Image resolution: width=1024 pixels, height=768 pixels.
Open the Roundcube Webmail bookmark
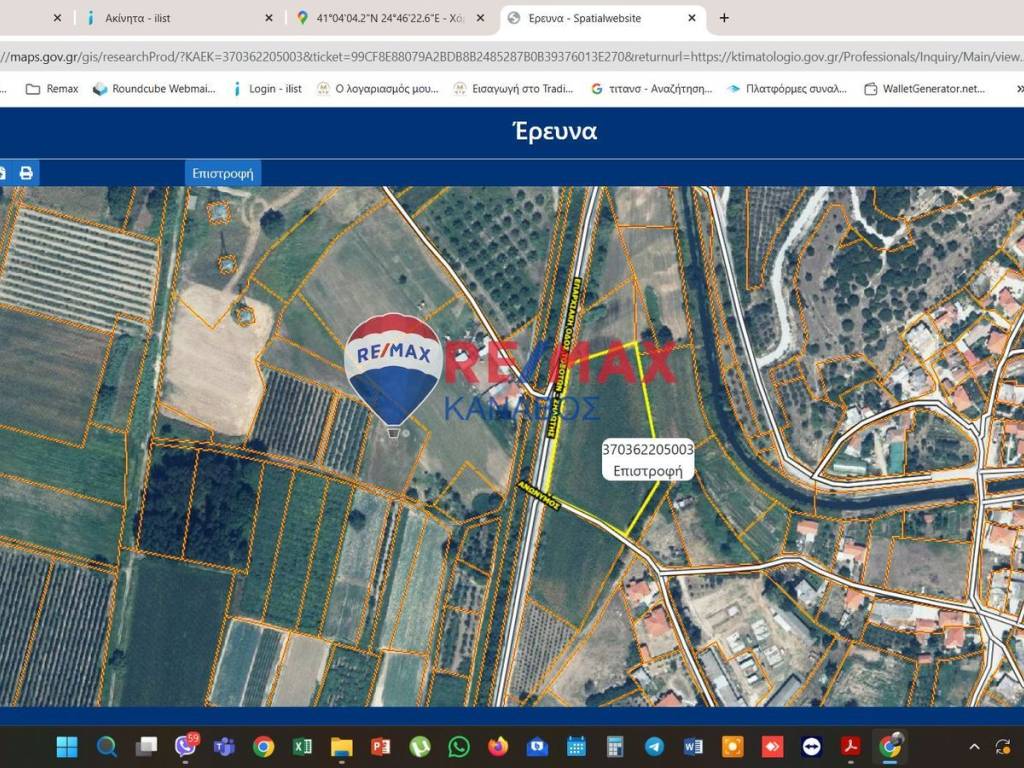pos(154,89)
